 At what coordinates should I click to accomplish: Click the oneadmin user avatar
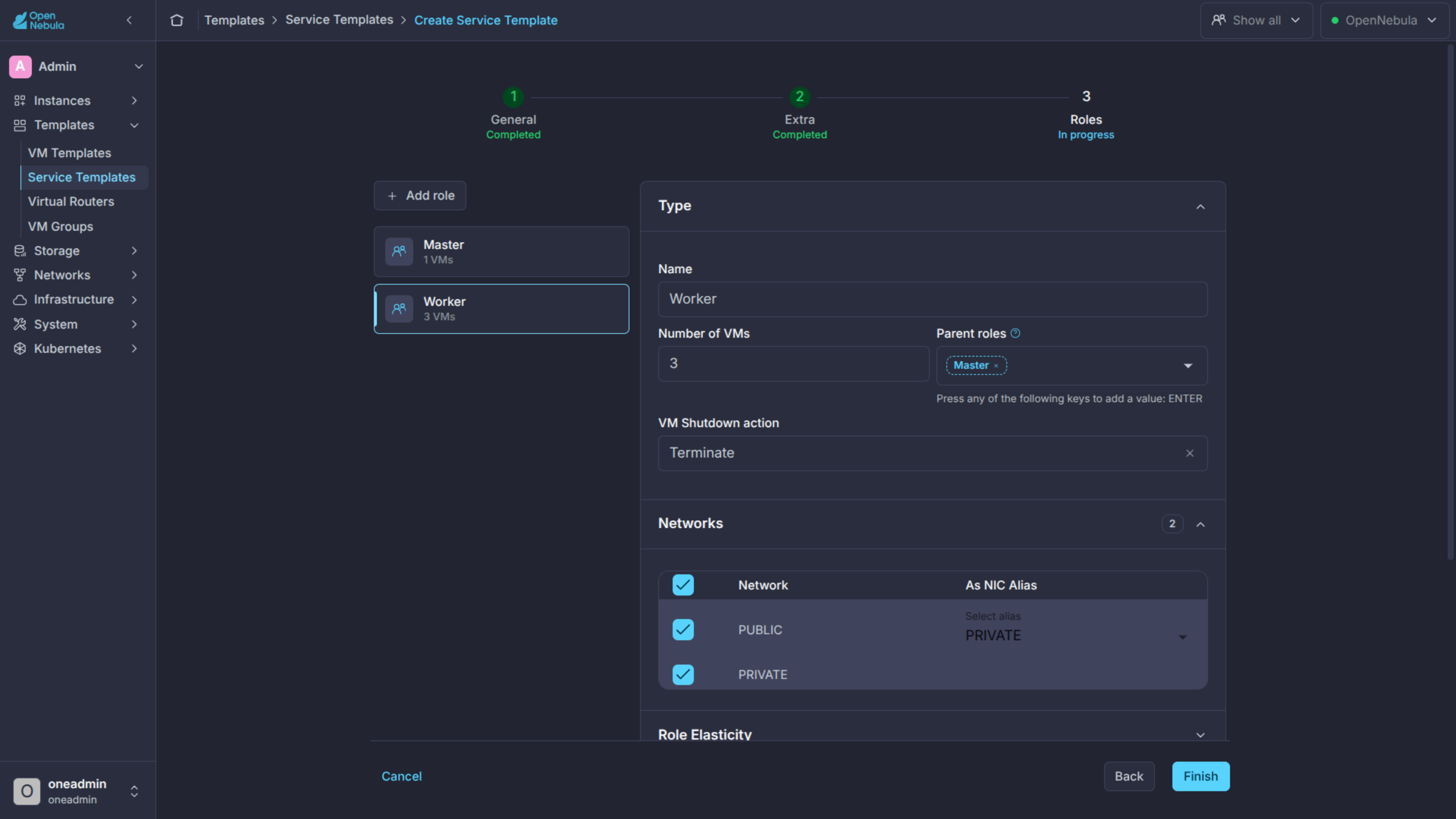pos(27,791)
